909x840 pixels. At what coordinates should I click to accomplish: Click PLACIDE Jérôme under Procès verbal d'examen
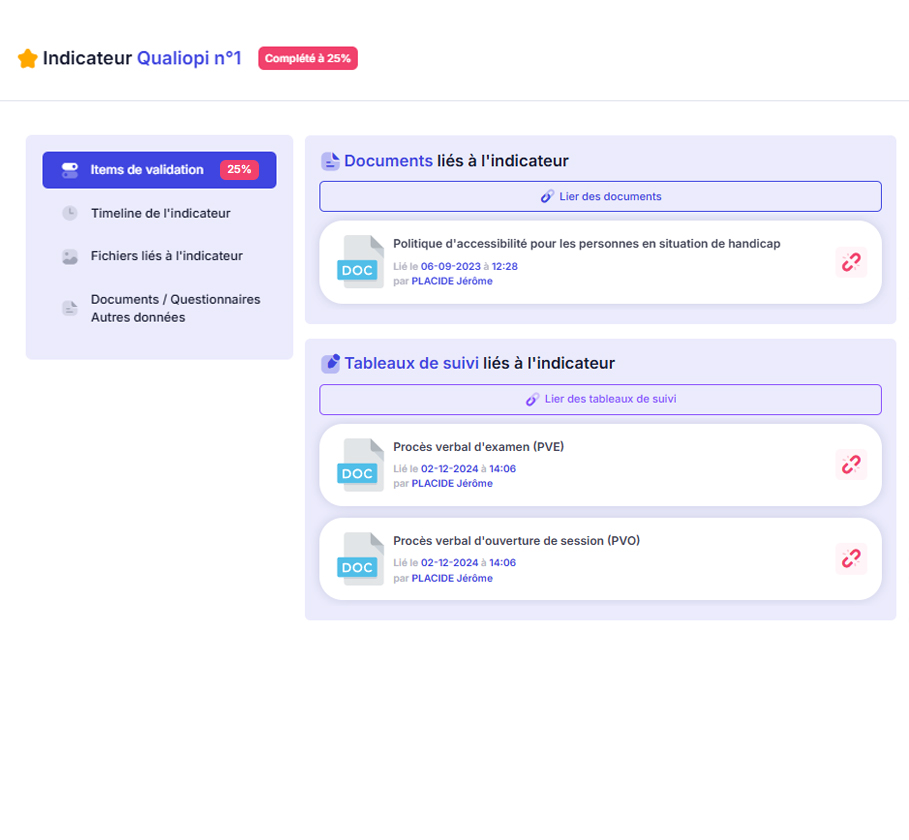tap(452, 483)
